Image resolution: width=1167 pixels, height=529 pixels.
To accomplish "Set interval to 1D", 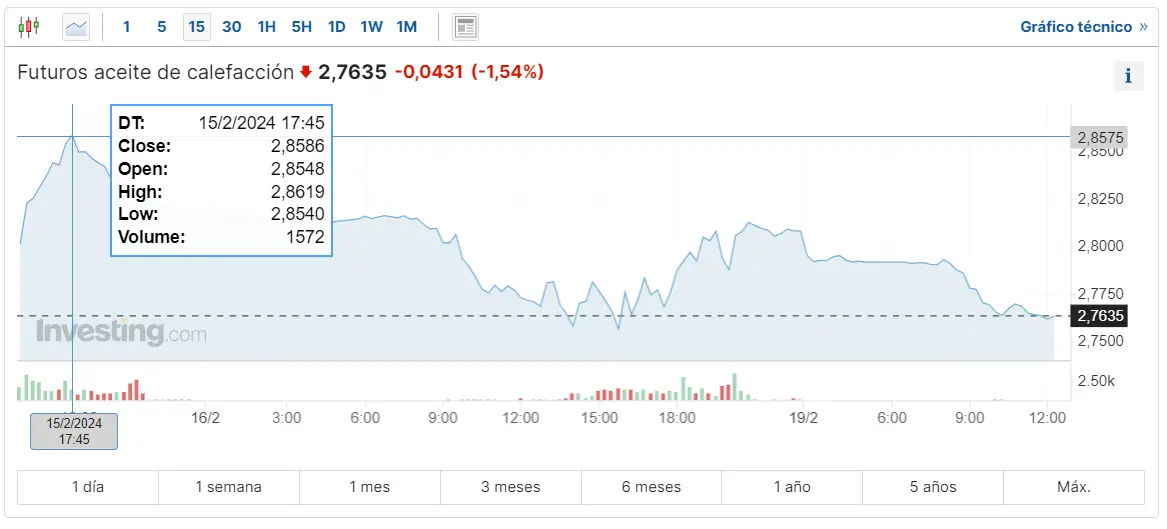I will (337, 27).
